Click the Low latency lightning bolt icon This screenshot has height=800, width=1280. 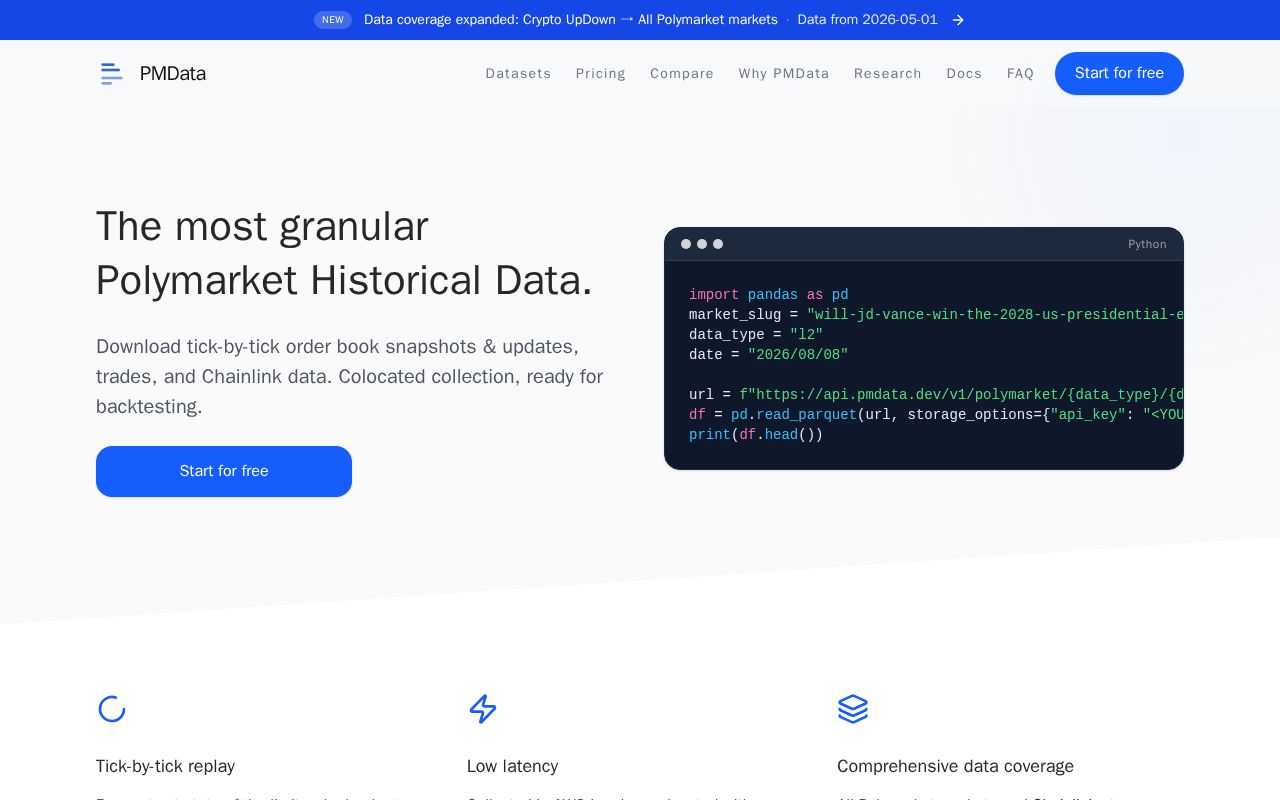point(483,709)
